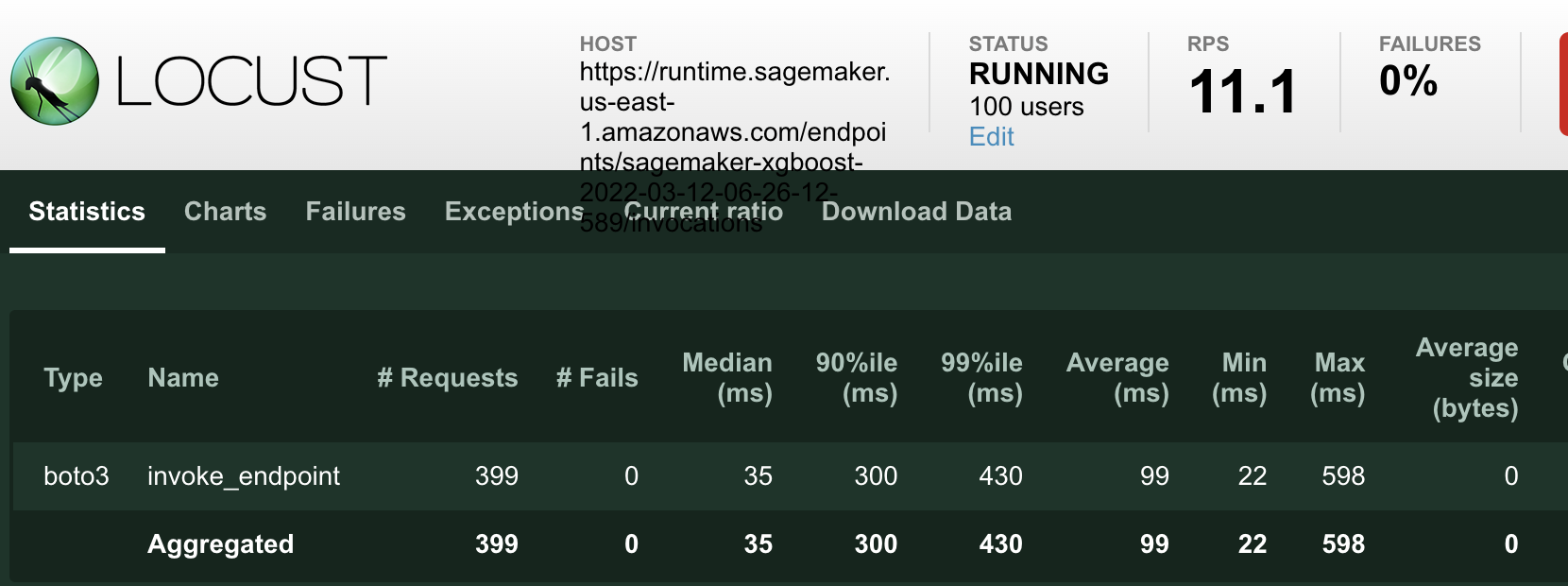1568x586 pixels.
Task: Sort by Average size (bytes) header
Action: click(x=1467, y=378)
